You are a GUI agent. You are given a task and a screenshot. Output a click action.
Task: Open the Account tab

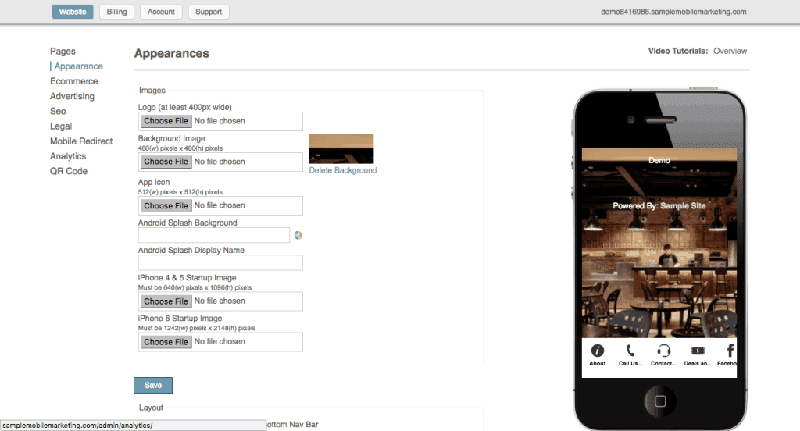pyautogui.click(x=161, y=12)
